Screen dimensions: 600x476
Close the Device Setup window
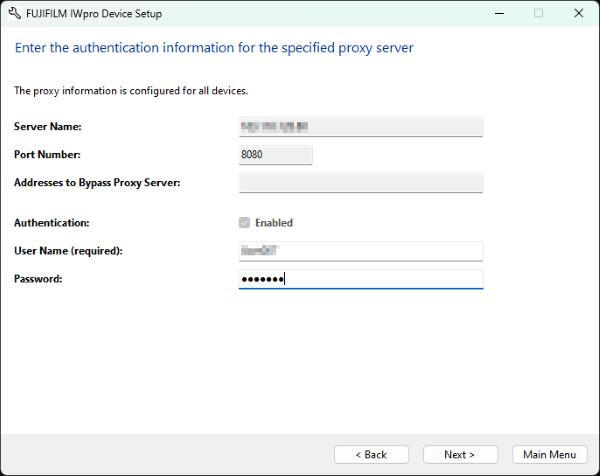coord(579,13)
